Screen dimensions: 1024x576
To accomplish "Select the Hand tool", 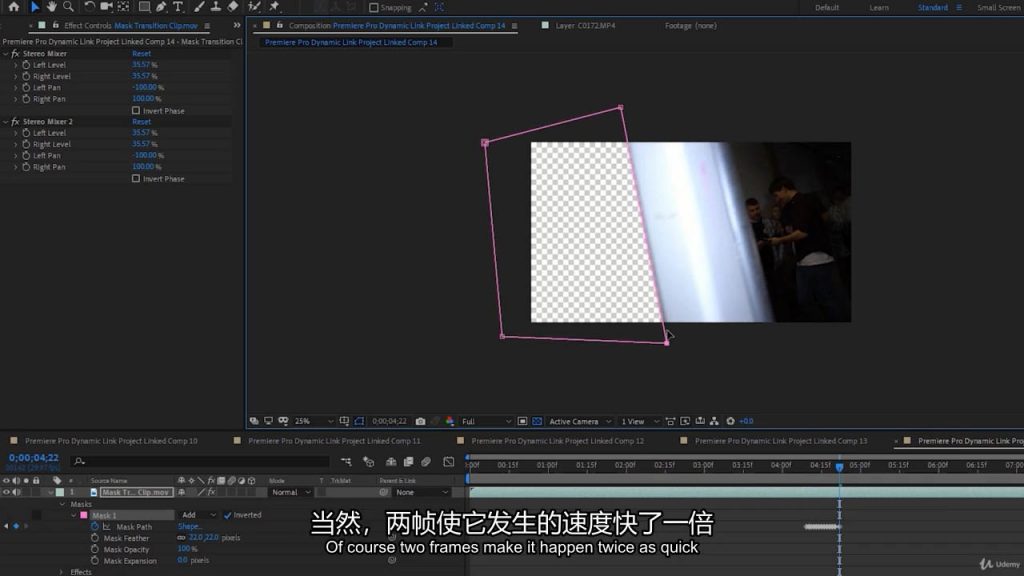I will pyautogui.click(x=52, y=7).
